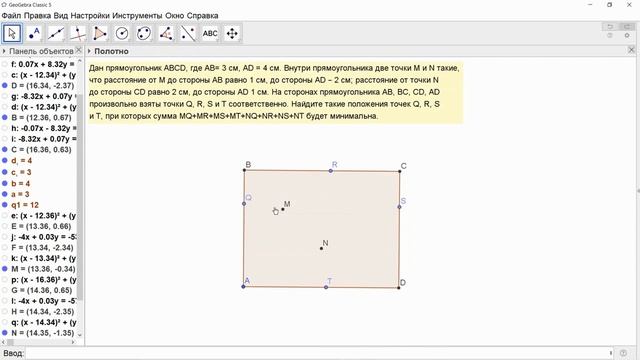Screen dimensions: 640x360
Task: Toggle visibility of point C
Action: [x=5, y=149]
